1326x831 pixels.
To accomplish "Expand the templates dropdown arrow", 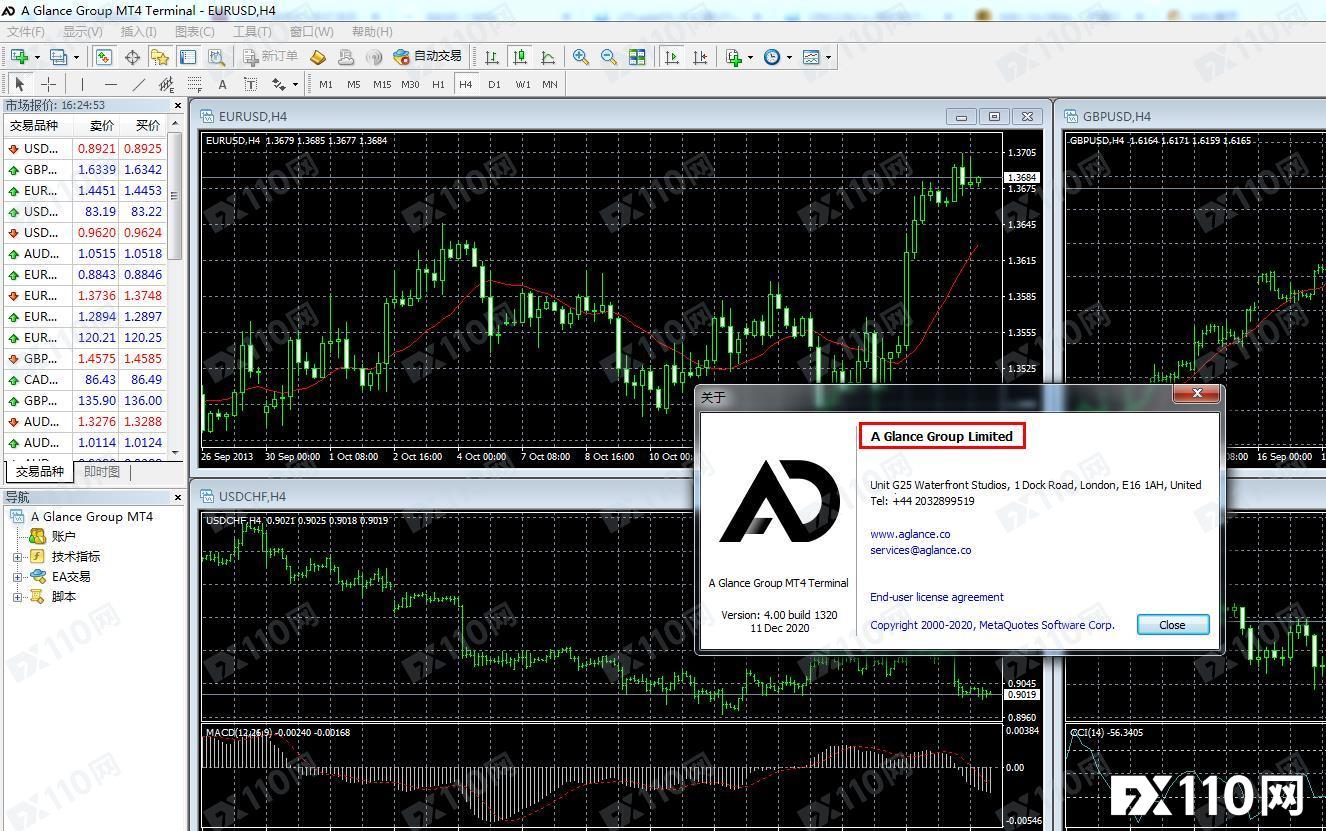I will tap(829, 57).
